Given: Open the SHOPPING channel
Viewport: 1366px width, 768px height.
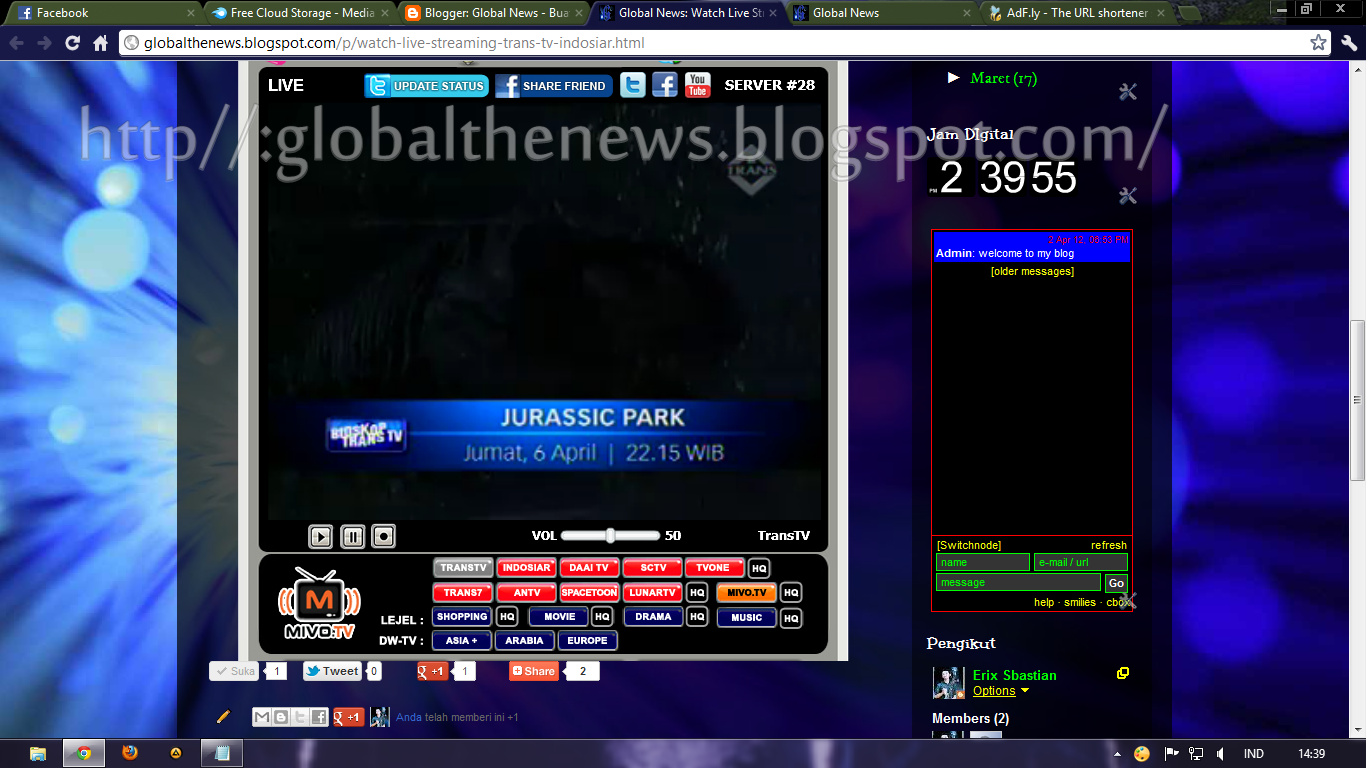Looking at the screenshot, I should 462,617.
